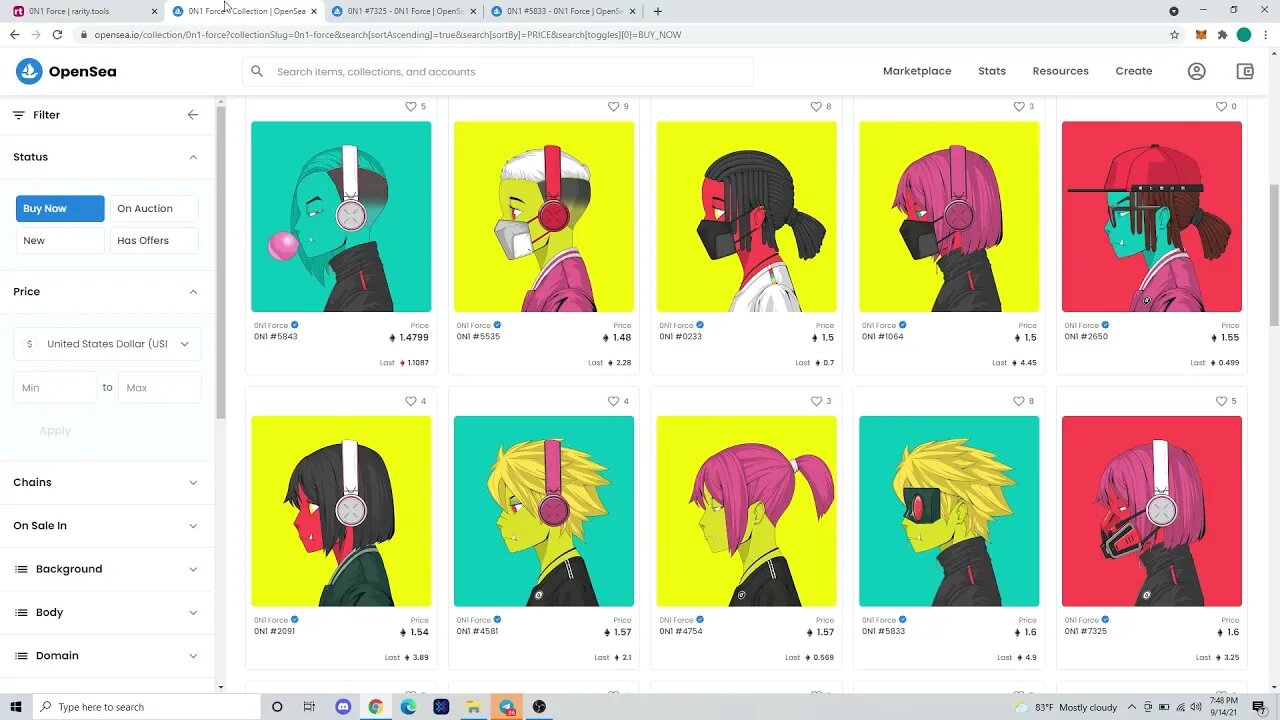Open the Marketplace menu
The height and width of the screenshot is (720, 1280).
coord(917,71)
